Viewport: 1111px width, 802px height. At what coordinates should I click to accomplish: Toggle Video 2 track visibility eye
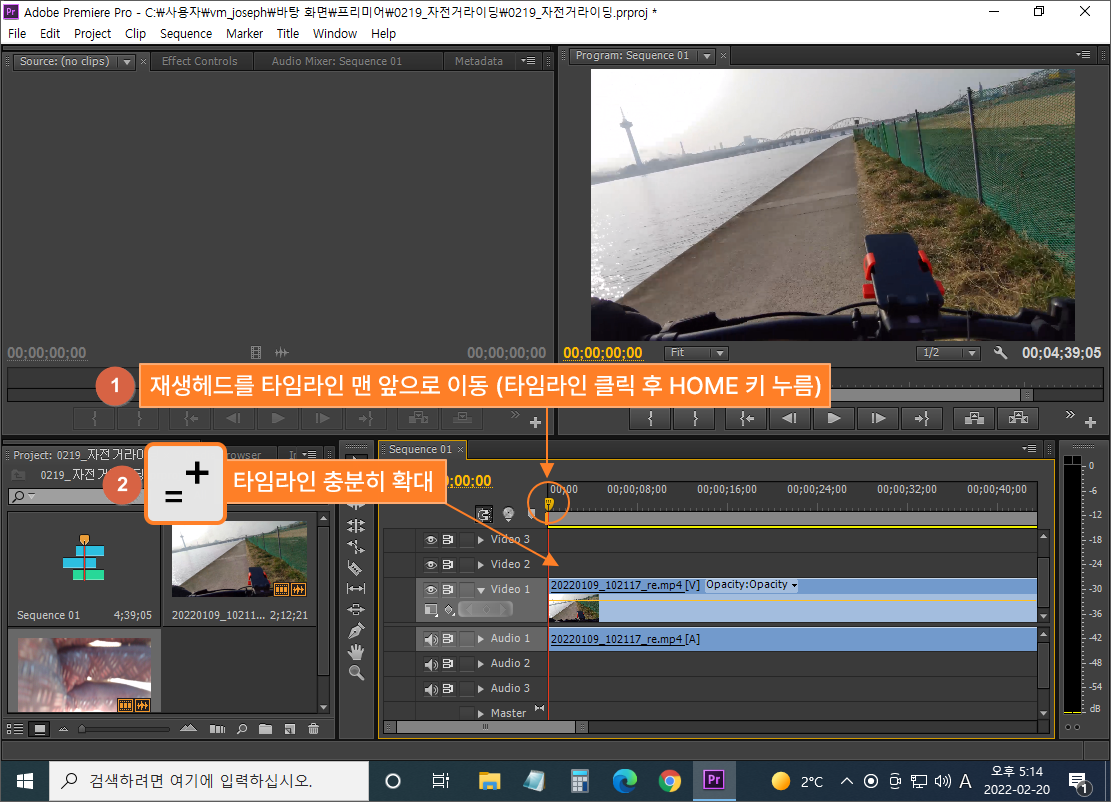pyautogui.click(x=431, y=565)
